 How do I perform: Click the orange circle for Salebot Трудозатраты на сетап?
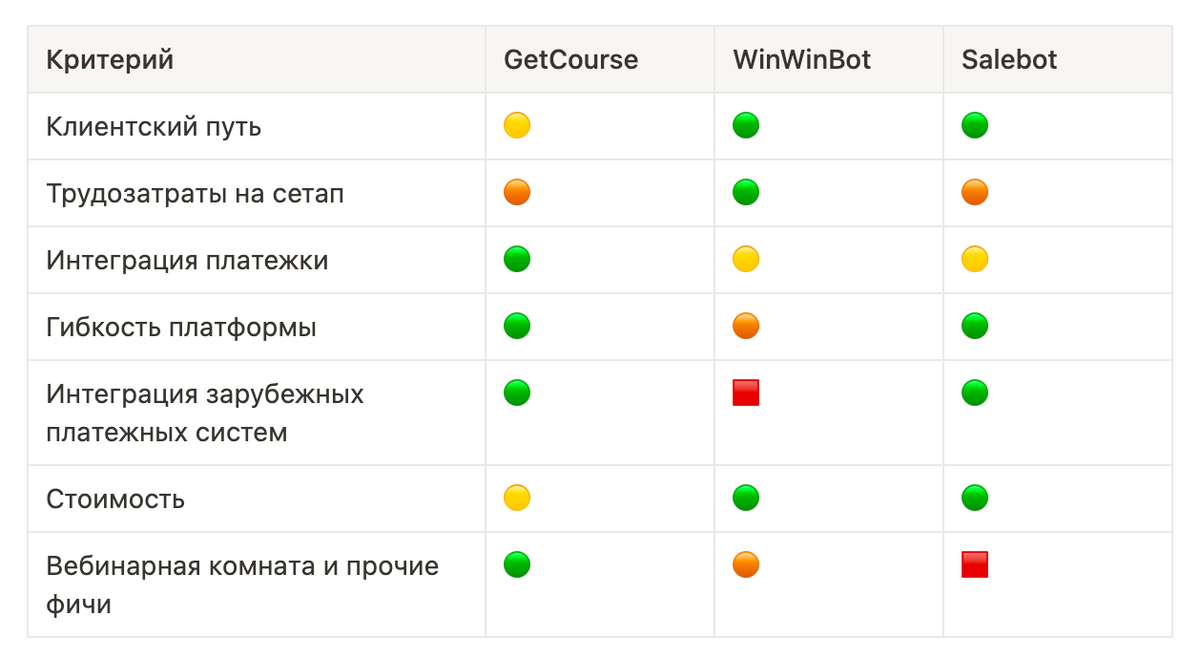975,192
